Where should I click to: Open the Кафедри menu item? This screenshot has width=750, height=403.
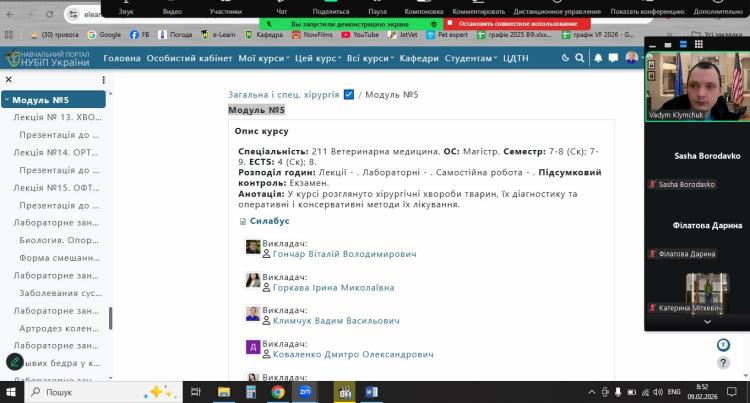(419, 58)
